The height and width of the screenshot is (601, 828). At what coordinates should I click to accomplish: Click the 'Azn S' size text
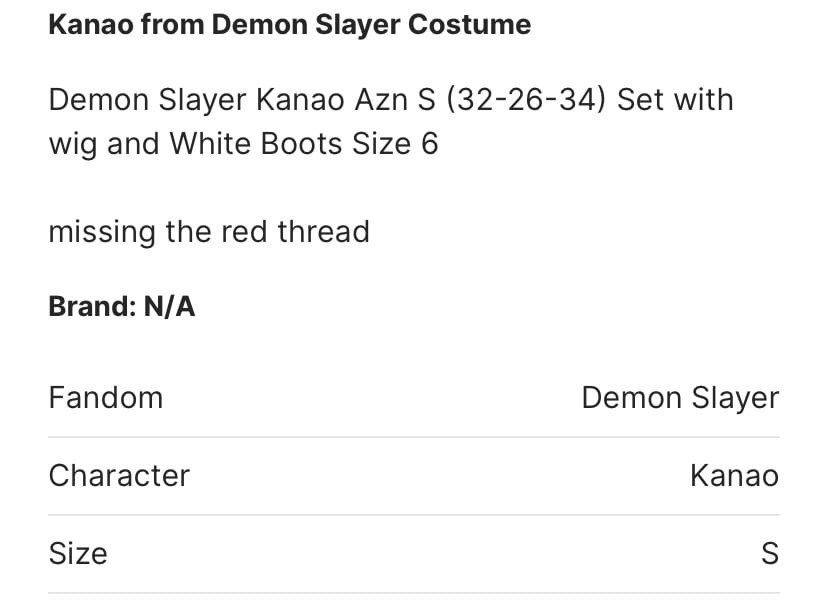pos(395,100)
